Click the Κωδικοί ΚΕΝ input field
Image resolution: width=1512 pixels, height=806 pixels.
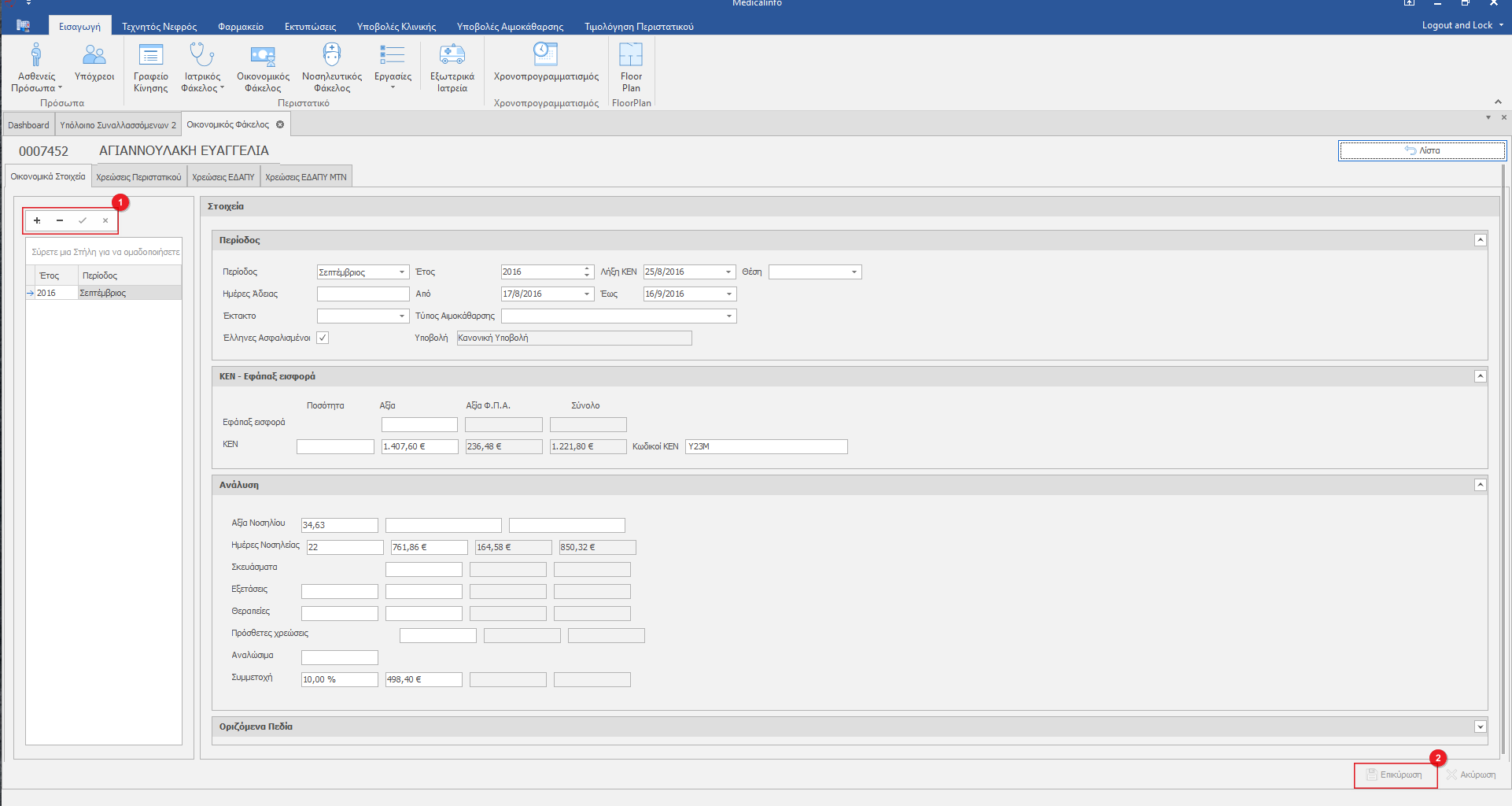pyautogui.click(x=765, y=447)
